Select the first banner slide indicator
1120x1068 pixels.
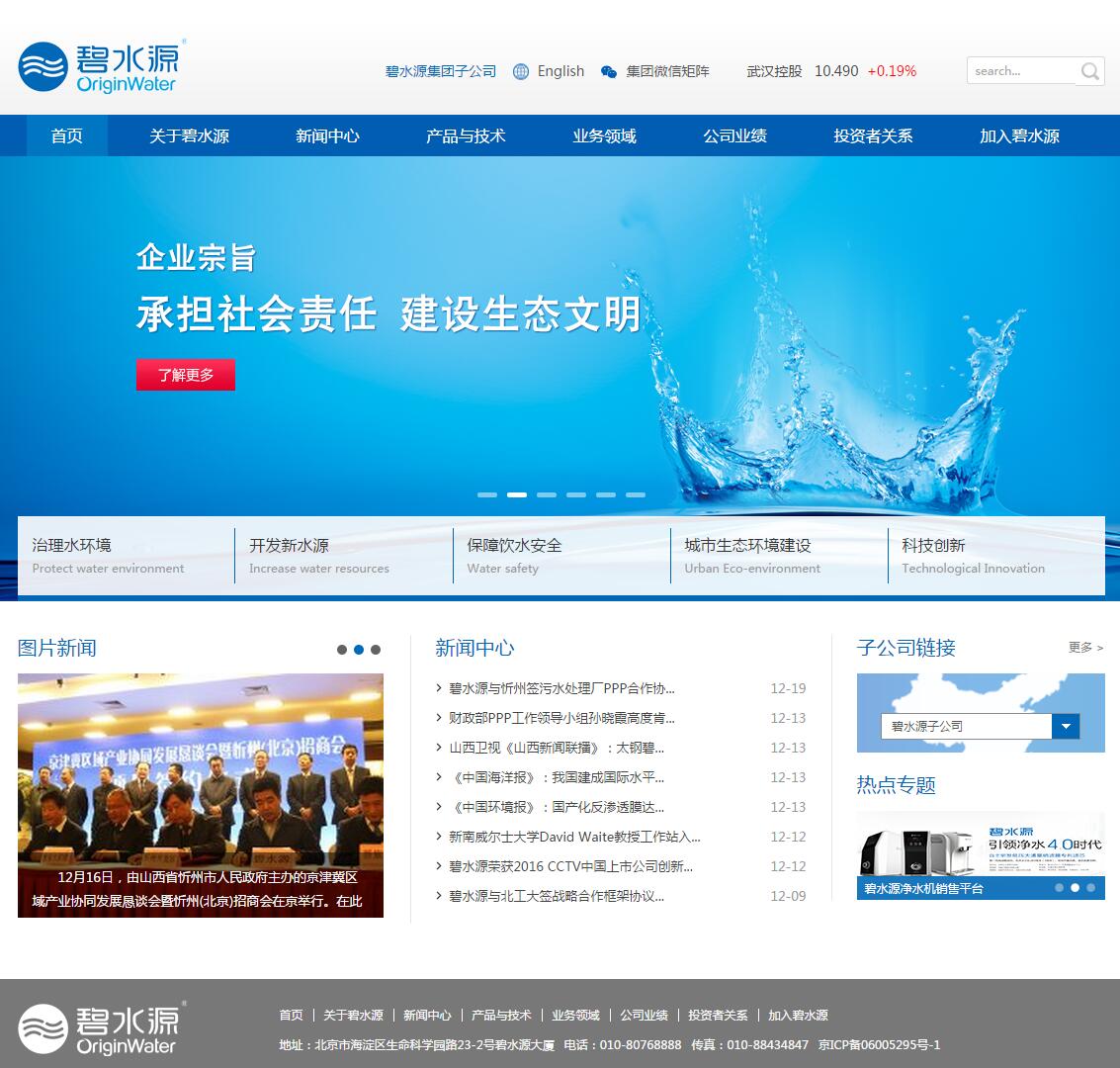click(487, 494)
